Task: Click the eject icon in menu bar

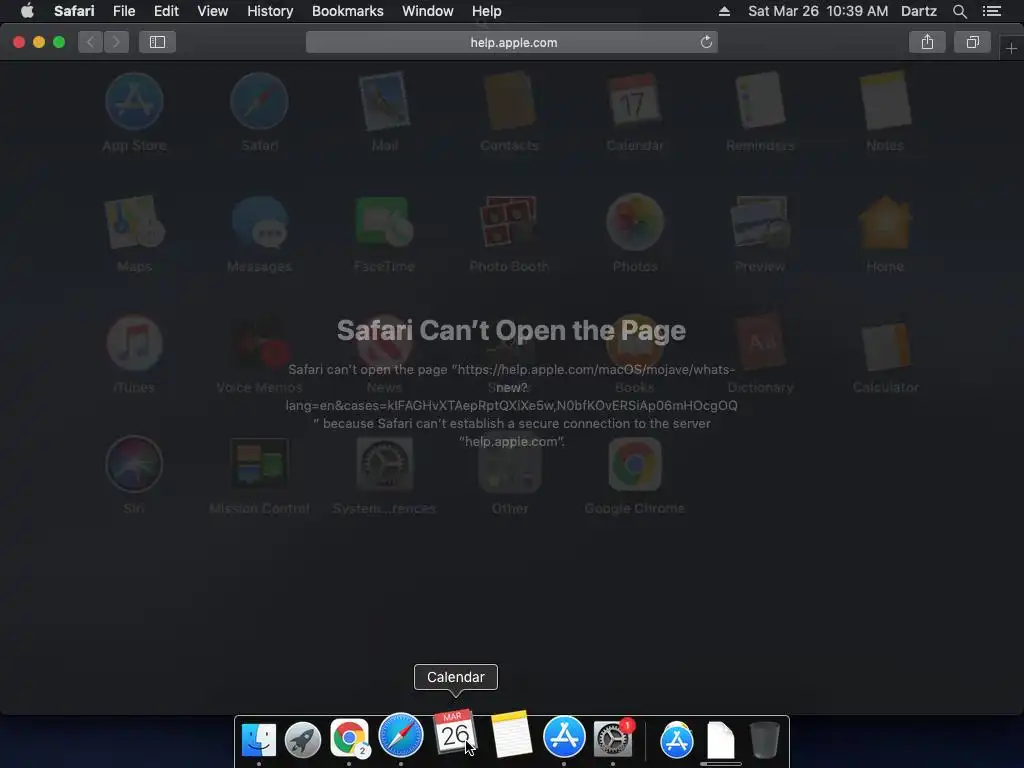Action: 724,11
